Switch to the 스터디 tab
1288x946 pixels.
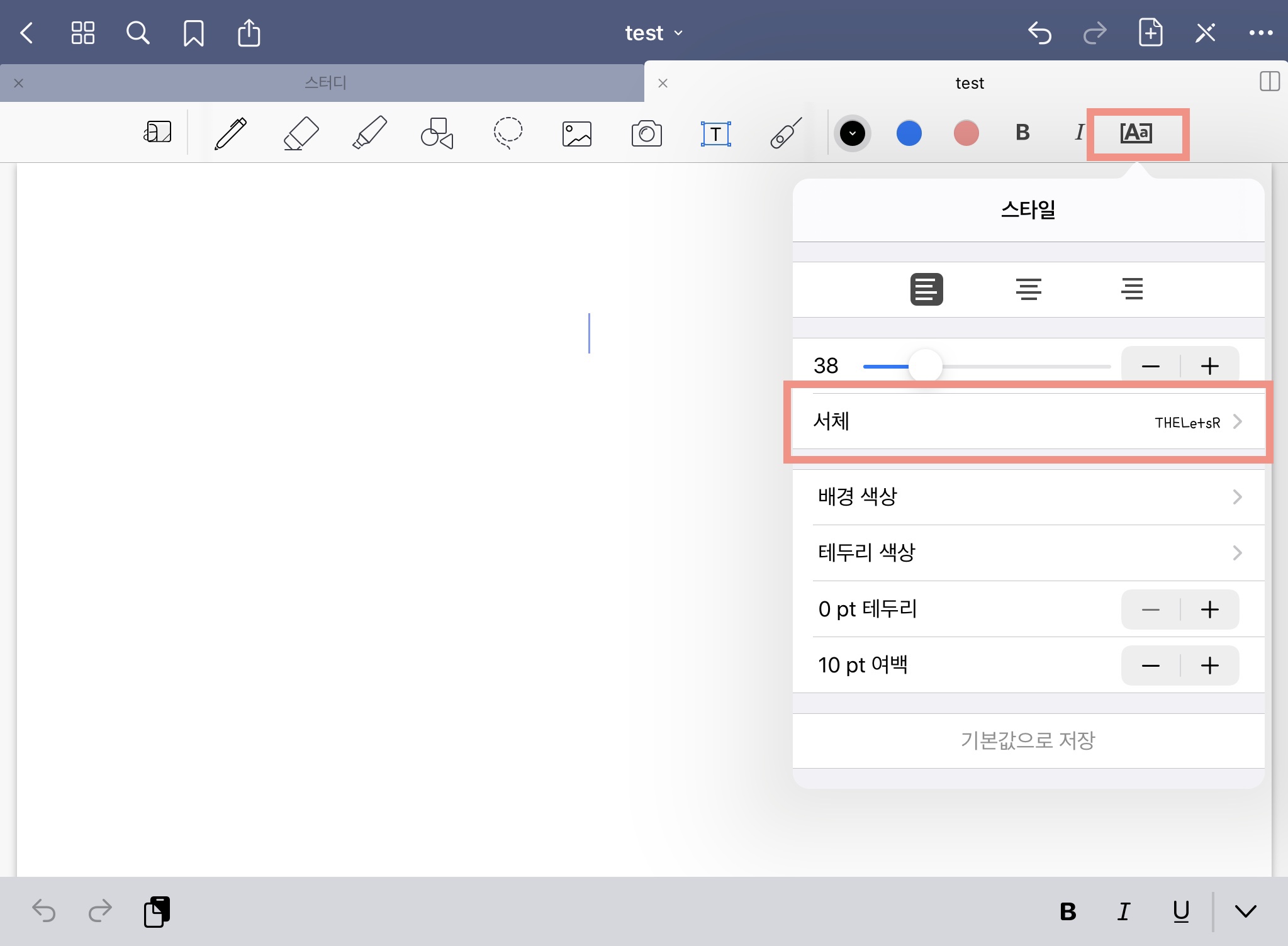coord(325,83)
